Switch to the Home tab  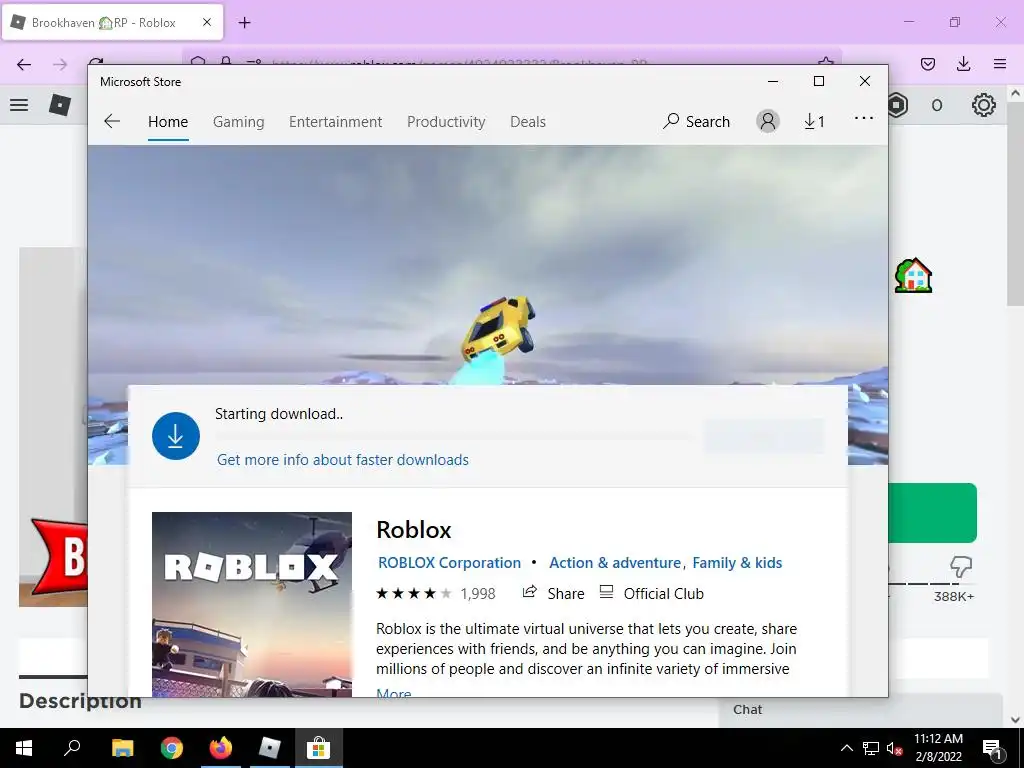(168, 121)
